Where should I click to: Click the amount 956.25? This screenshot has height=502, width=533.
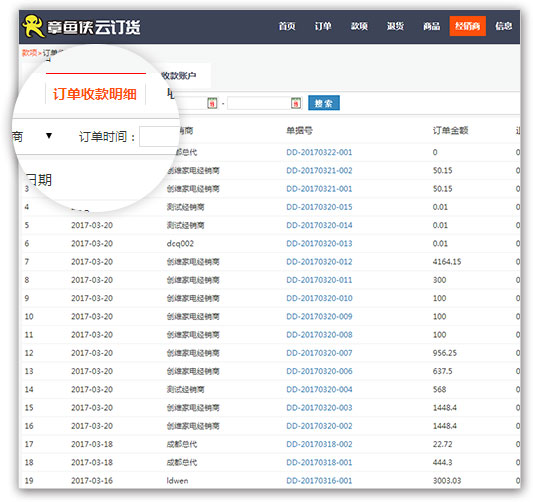[x=444, y=353]
